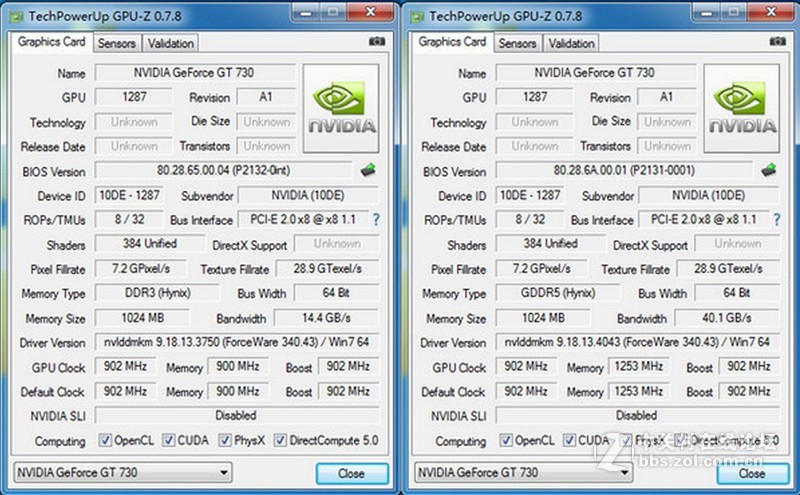Click BIOS Version field showing 80.28.6A.00.01
Image resolution: width=800 pixels, height=495 pixels.
[624, 170]
